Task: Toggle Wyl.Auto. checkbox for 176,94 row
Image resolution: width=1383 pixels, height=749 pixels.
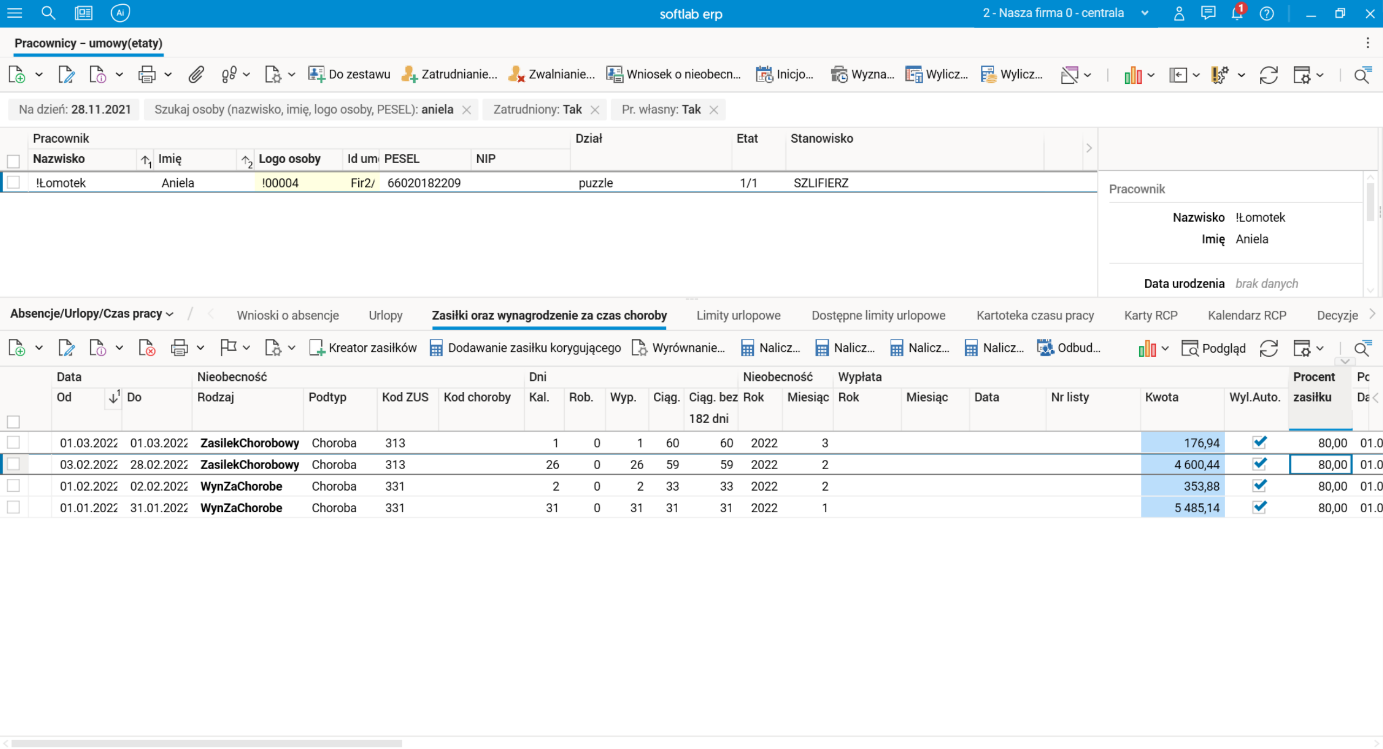Action: pos(1260,442)
